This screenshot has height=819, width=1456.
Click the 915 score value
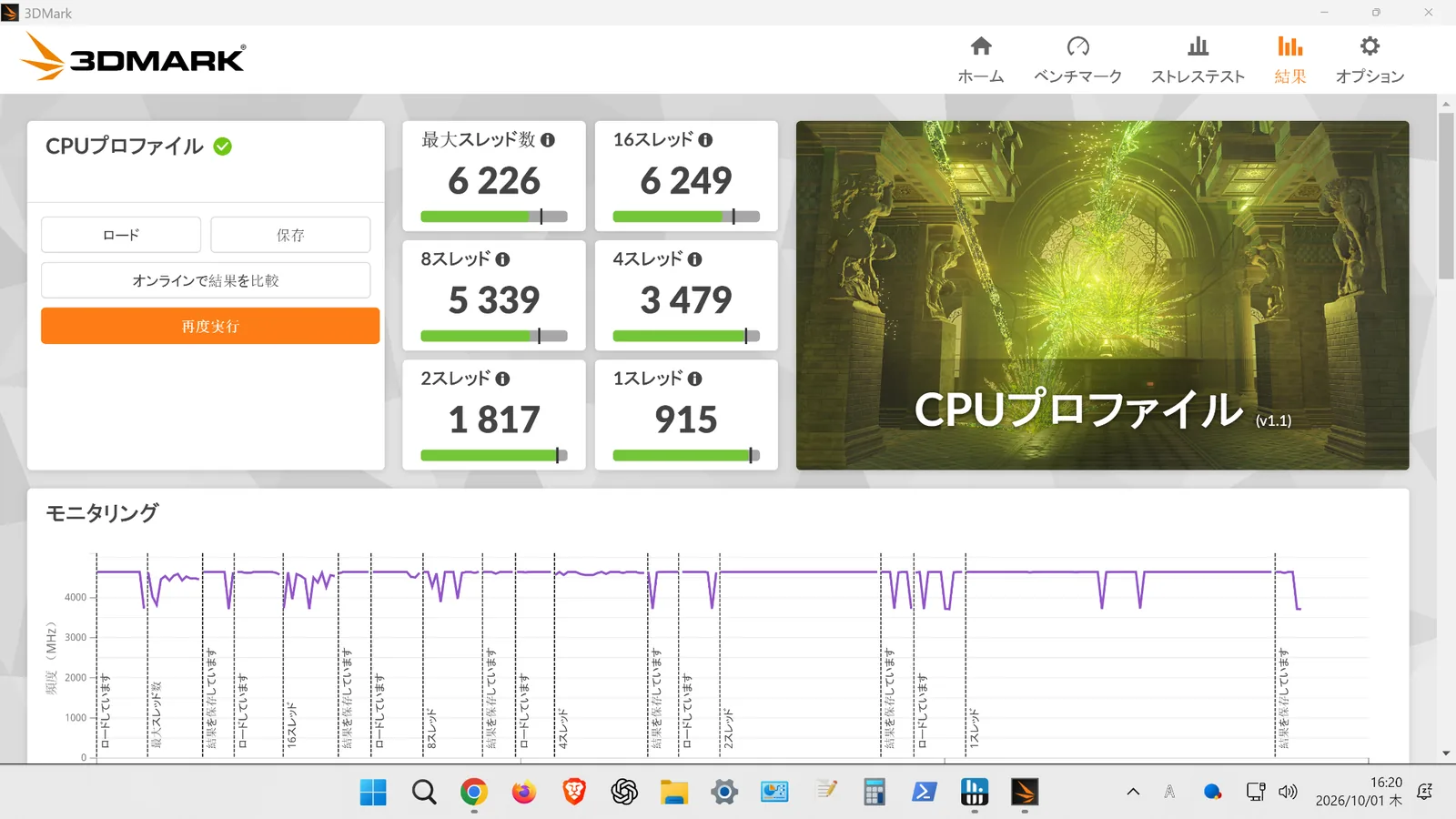pyautogui.click(x=686, y=420)
